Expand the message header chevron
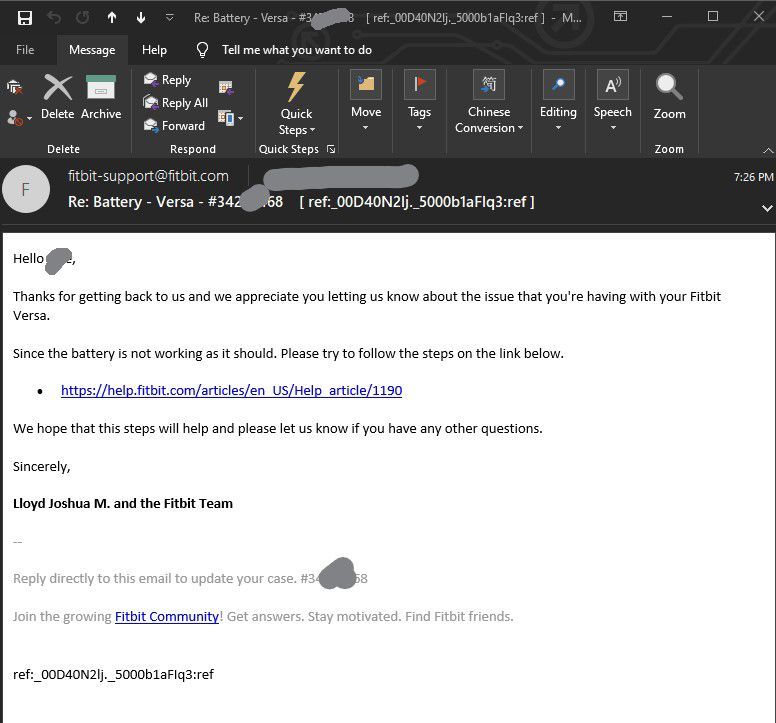 click(767, 208)
